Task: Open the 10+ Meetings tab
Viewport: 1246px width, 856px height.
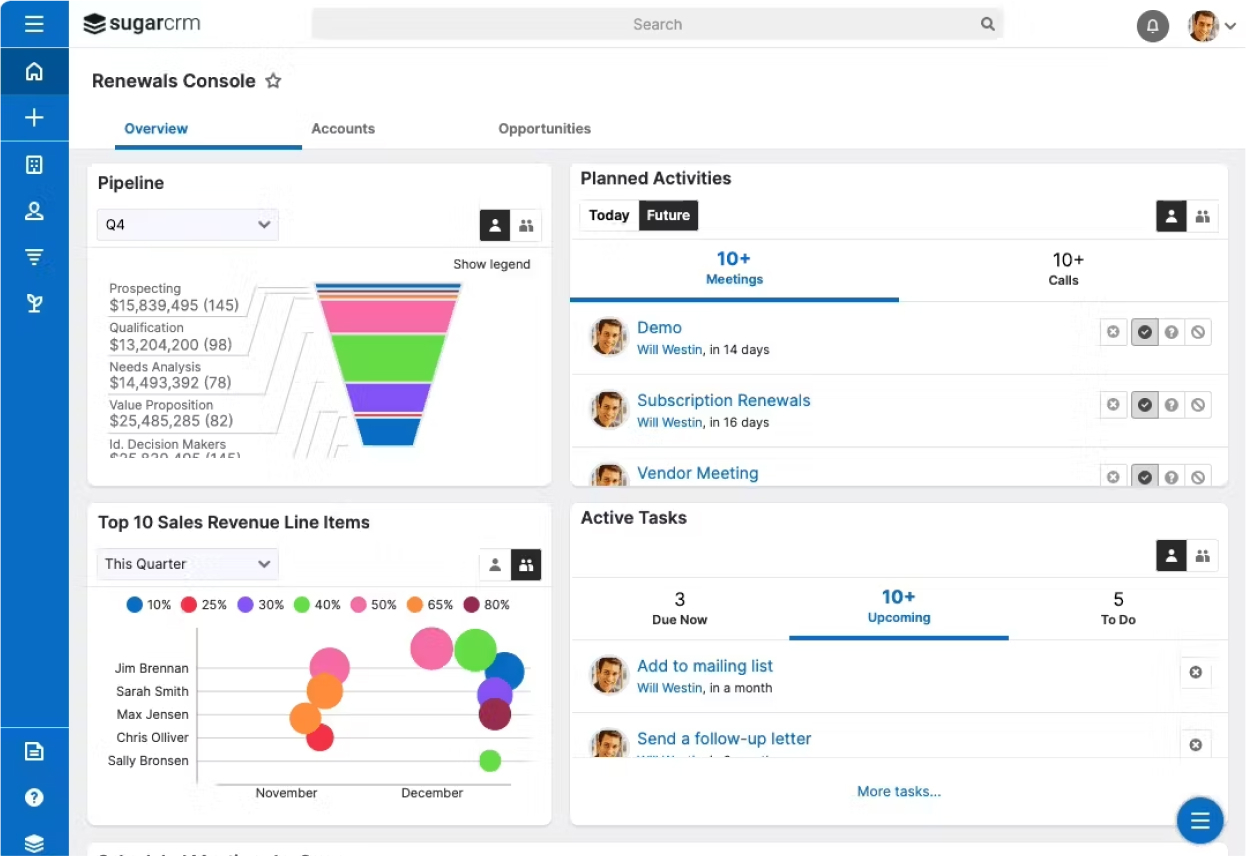Action: [734, 268]
